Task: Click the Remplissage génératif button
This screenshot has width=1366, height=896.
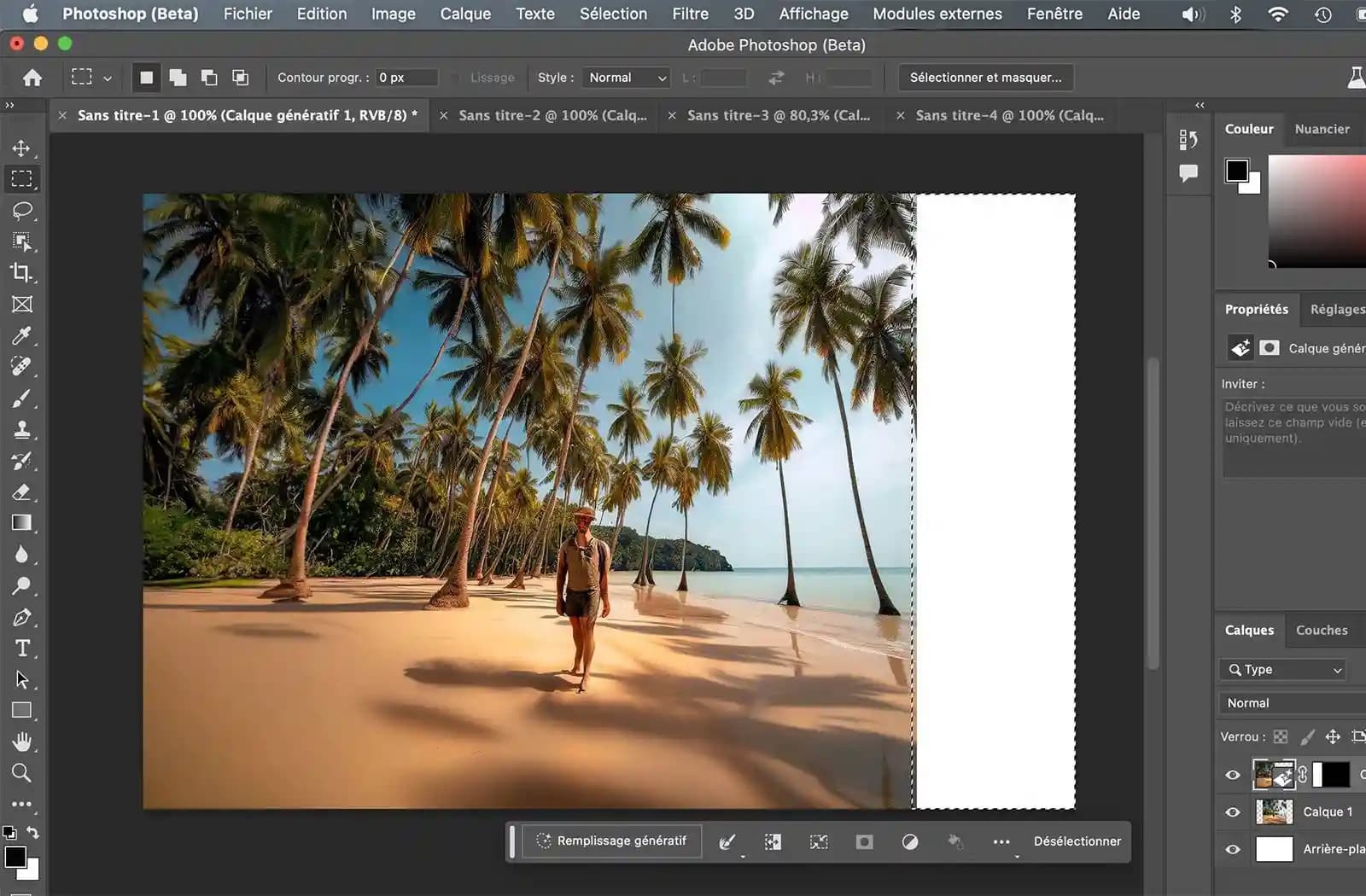Action: (x=611, y=841)
